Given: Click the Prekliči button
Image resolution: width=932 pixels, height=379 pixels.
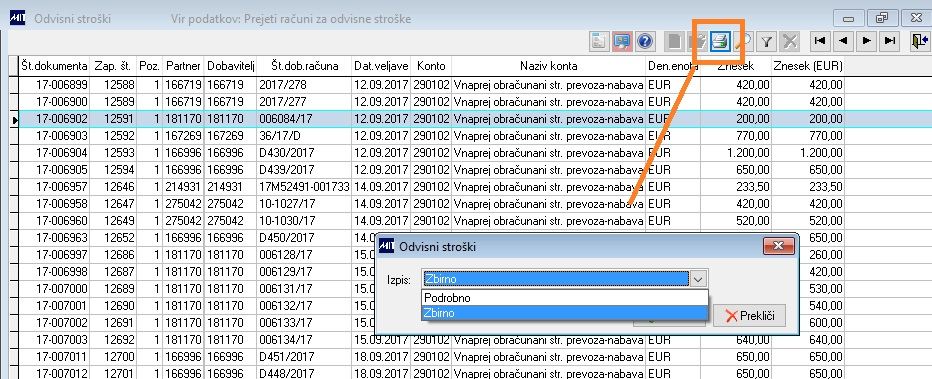Looking at the screenshot, I should click(749, 315).
